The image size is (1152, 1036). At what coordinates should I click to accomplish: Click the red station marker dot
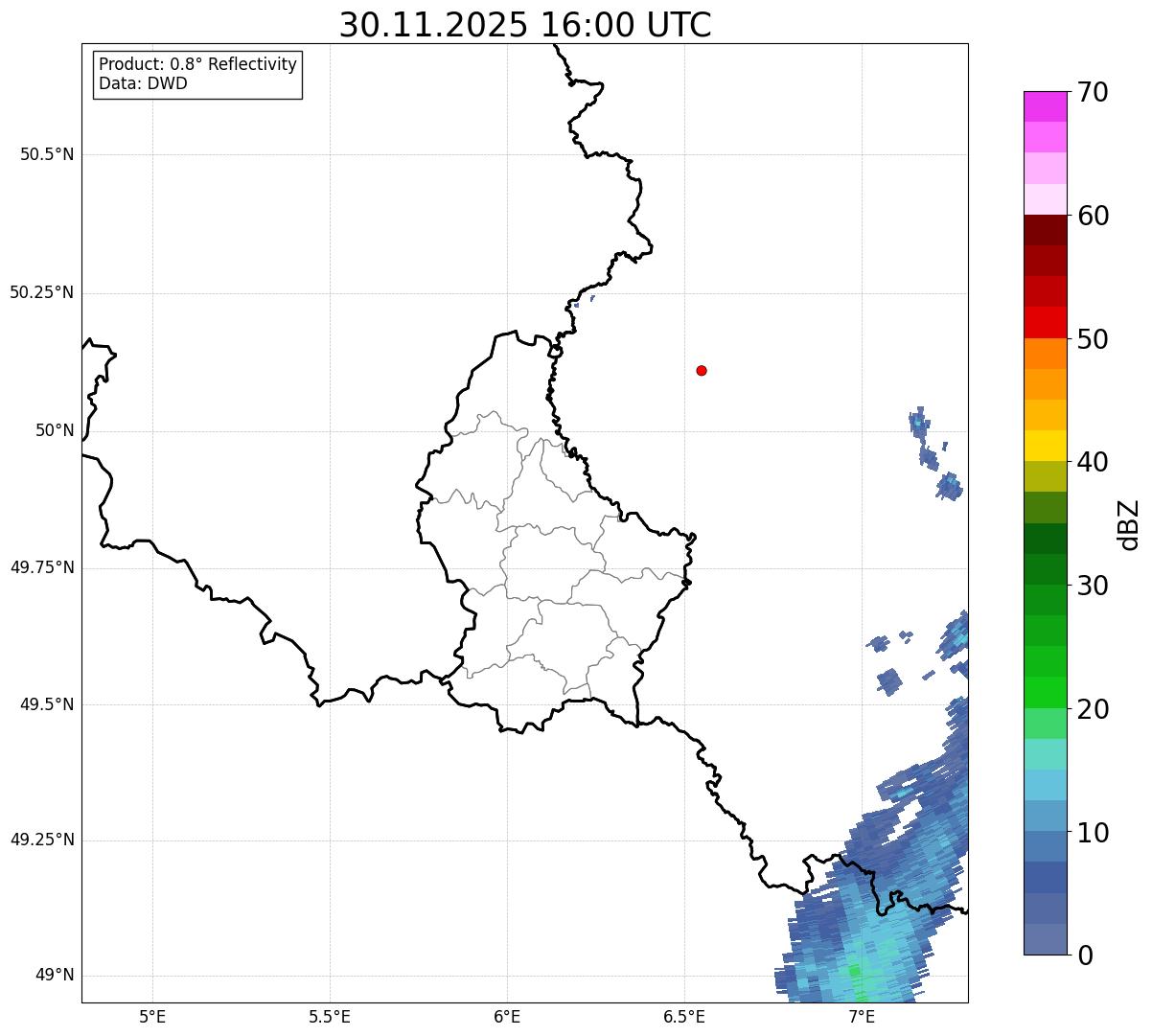point(702,370)
